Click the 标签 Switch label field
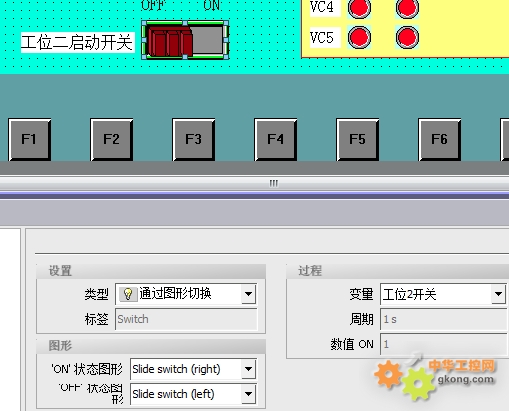The height and width of the screenshot is (411, 509). [186, 319]
